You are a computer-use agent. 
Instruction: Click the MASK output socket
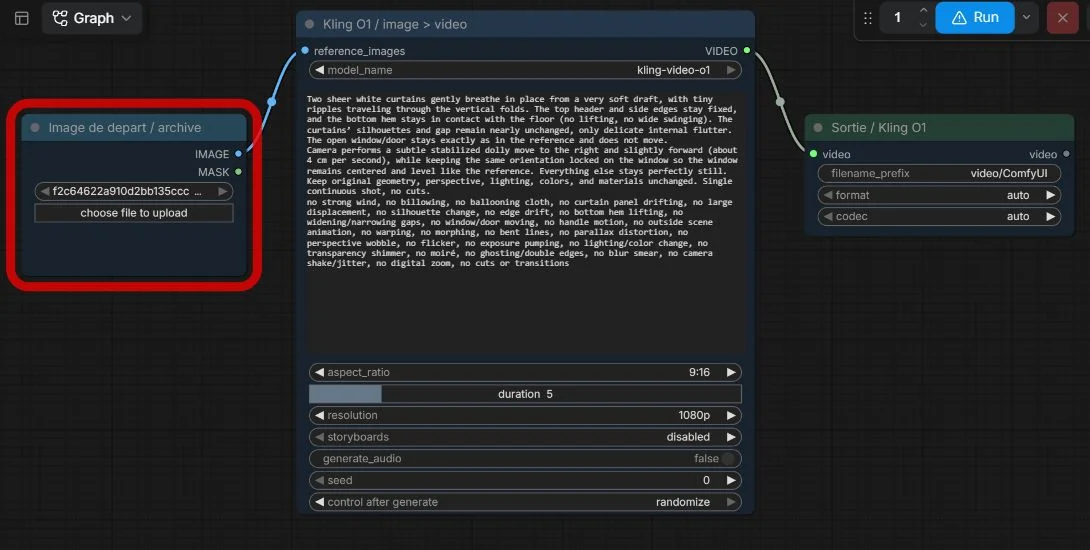[238, 172]
